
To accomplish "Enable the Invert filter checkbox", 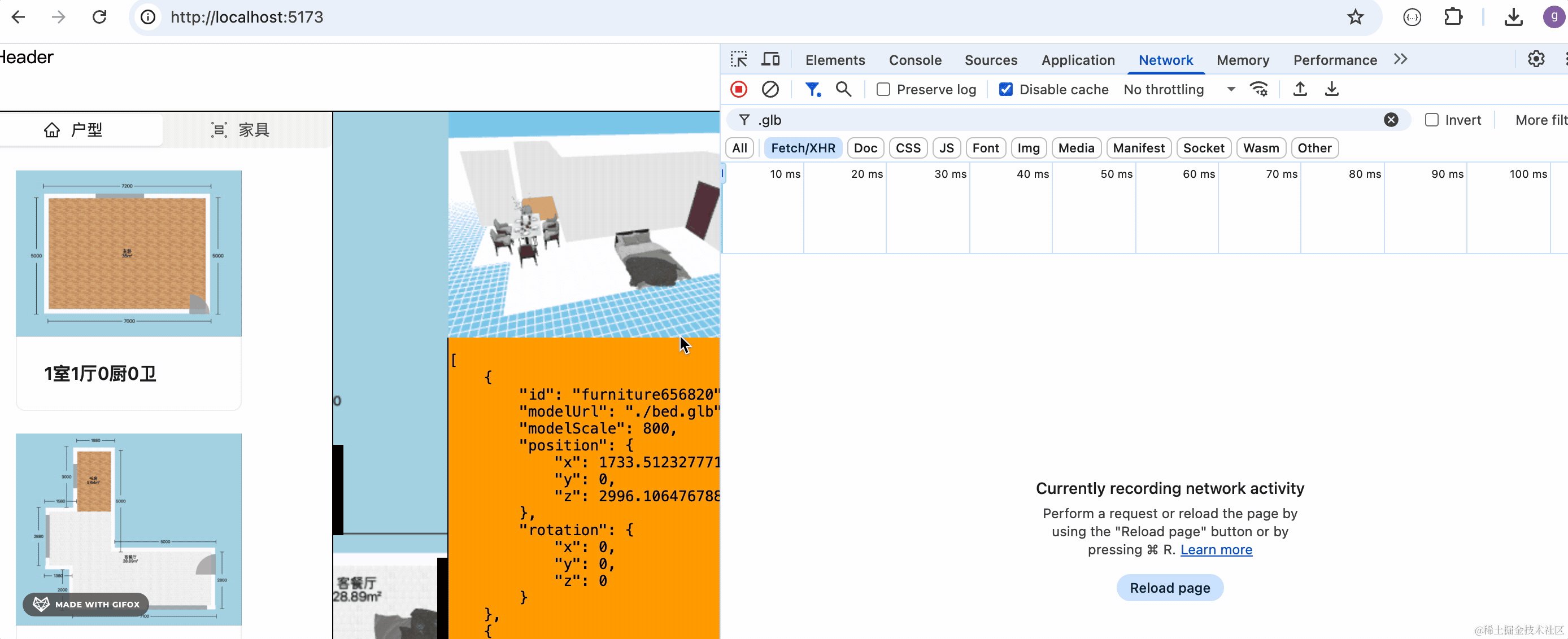I will 1432,120.
